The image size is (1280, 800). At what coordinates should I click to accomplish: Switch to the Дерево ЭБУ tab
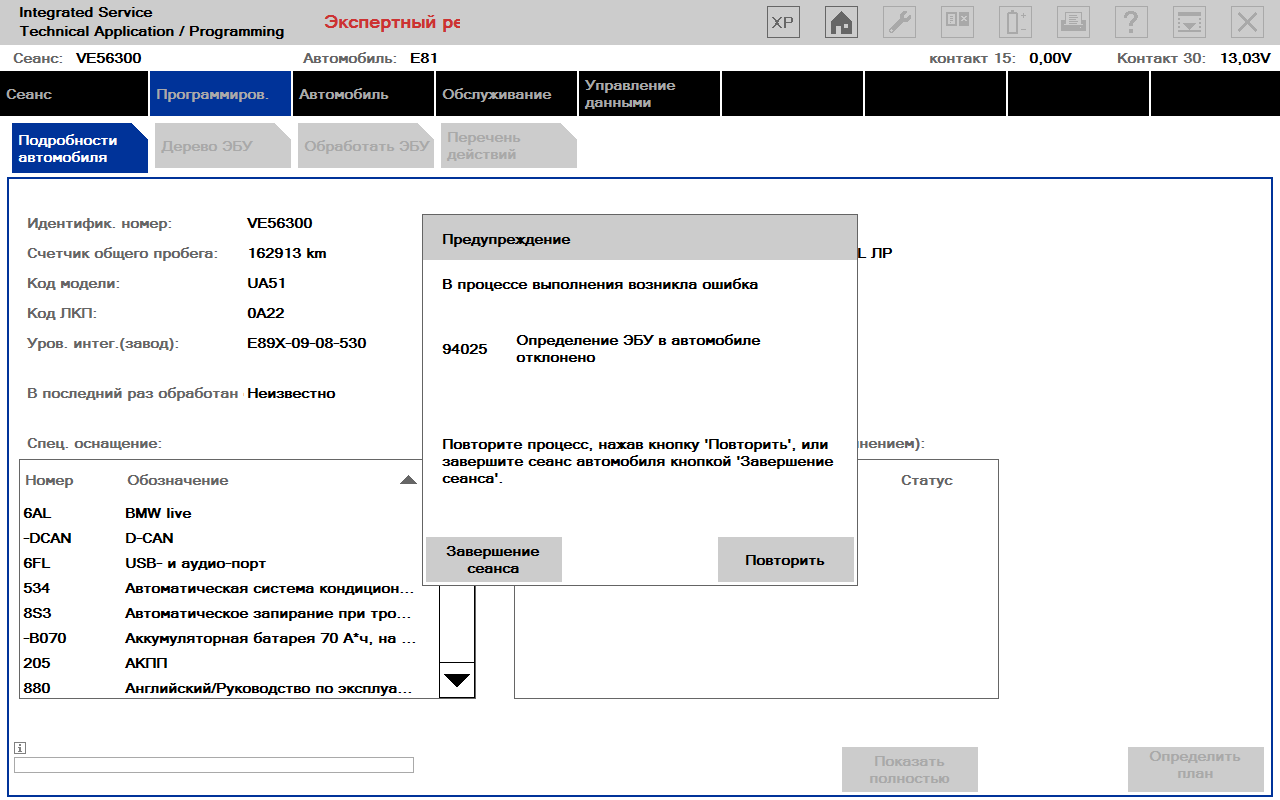click(x=222, y=146)
